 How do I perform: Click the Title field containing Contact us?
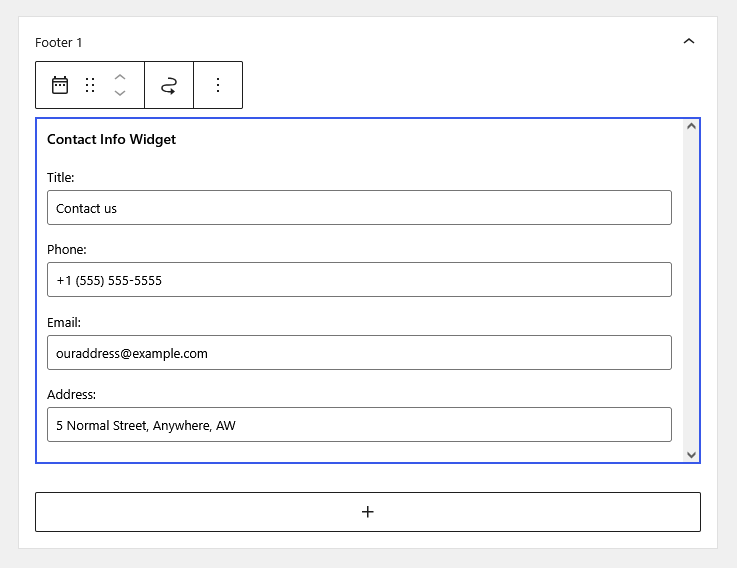tap(359, 208)
